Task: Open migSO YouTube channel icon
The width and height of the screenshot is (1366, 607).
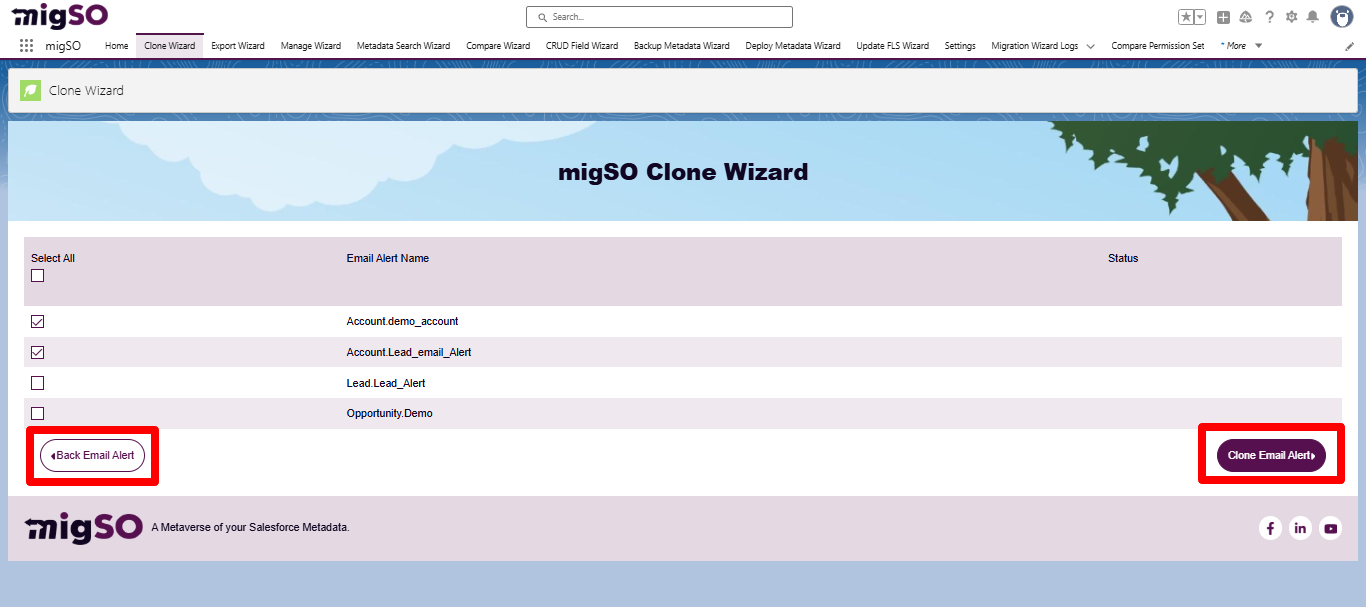Action: point(1330,529)
